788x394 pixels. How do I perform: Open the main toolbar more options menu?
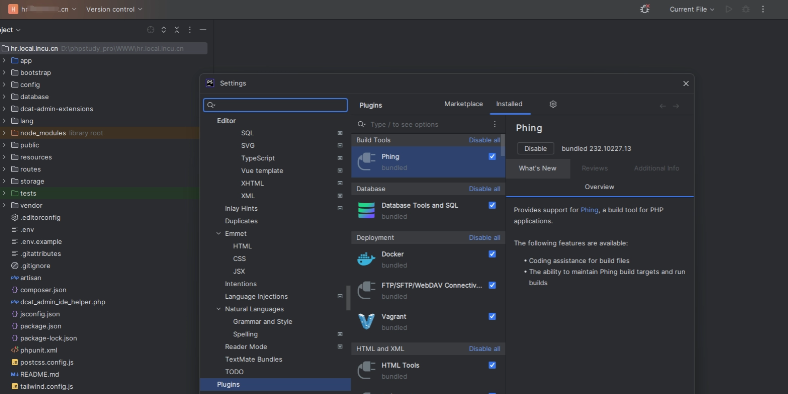pos(763,9)
